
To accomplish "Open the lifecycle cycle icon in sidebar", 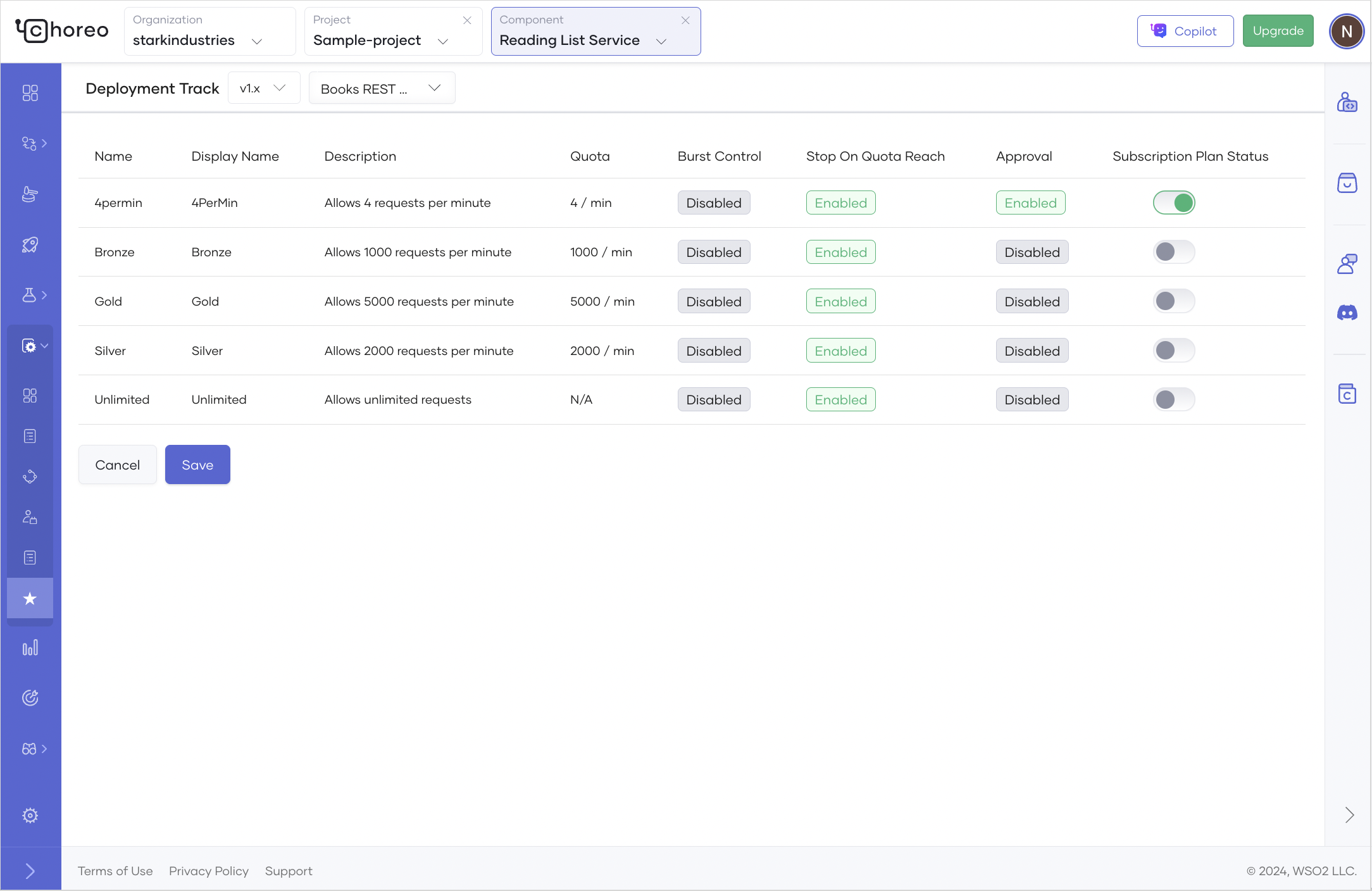I will [30, 477].
